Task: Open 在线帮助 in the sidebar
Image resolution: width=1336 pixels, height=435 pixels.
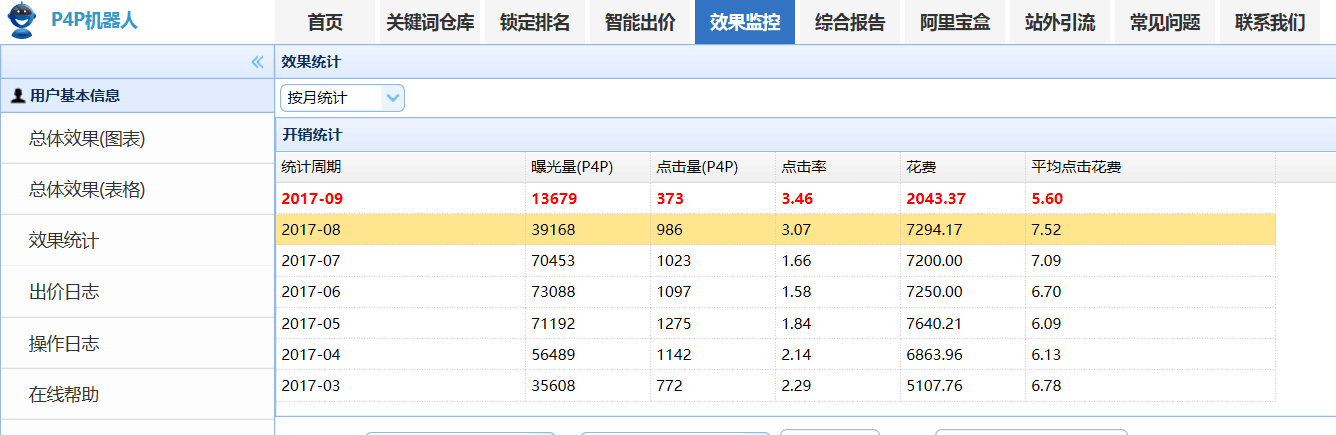Action: (x=137, y=394)
